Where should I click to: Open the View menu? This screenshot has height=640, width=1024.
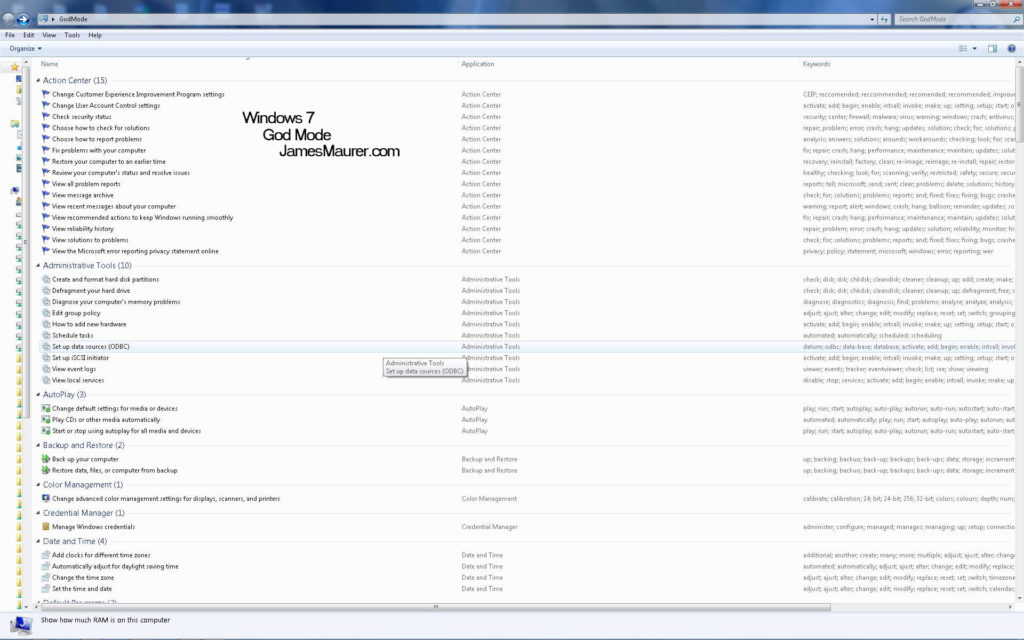coord(48,34)
